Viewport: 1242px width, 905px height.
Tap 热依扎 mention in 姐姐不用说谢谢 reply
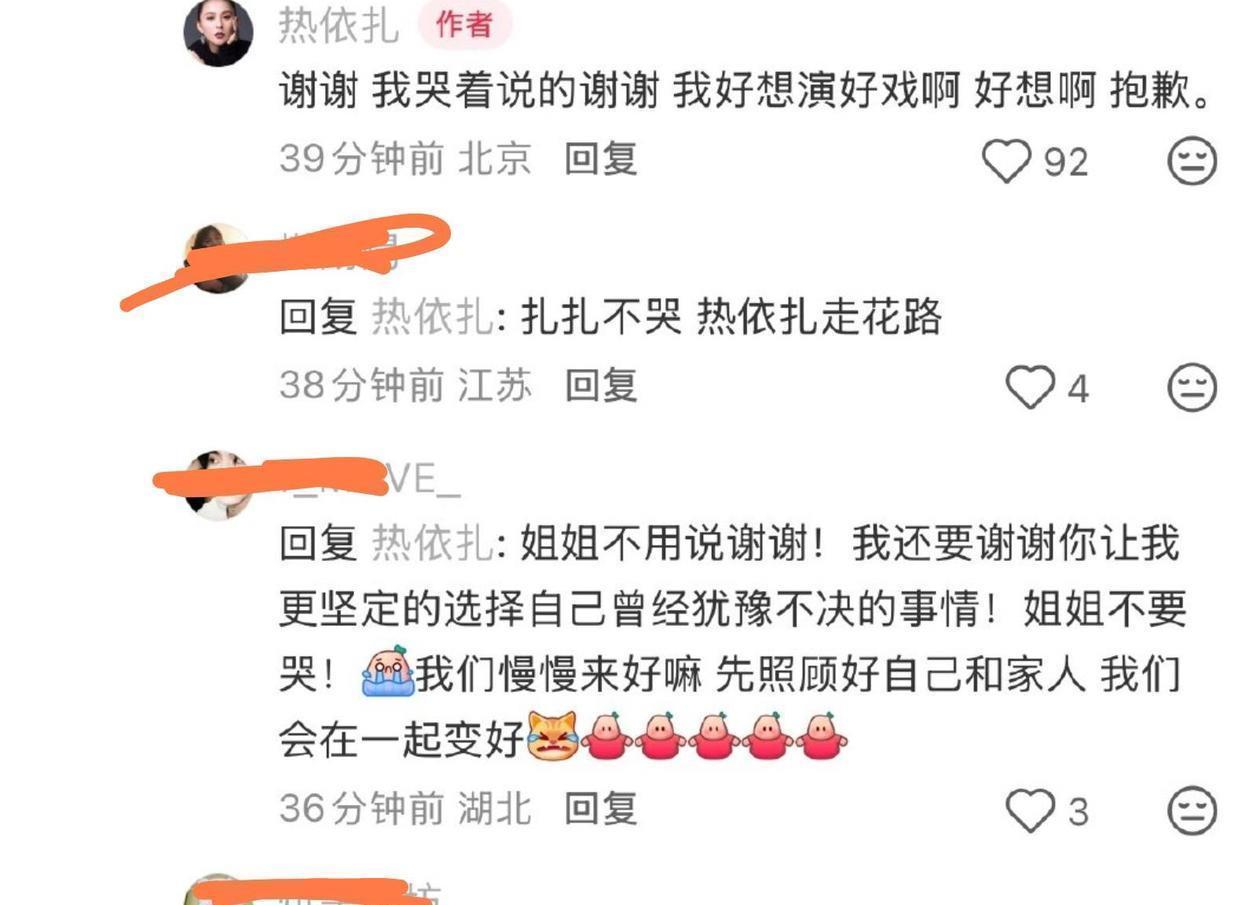point(432,544)
